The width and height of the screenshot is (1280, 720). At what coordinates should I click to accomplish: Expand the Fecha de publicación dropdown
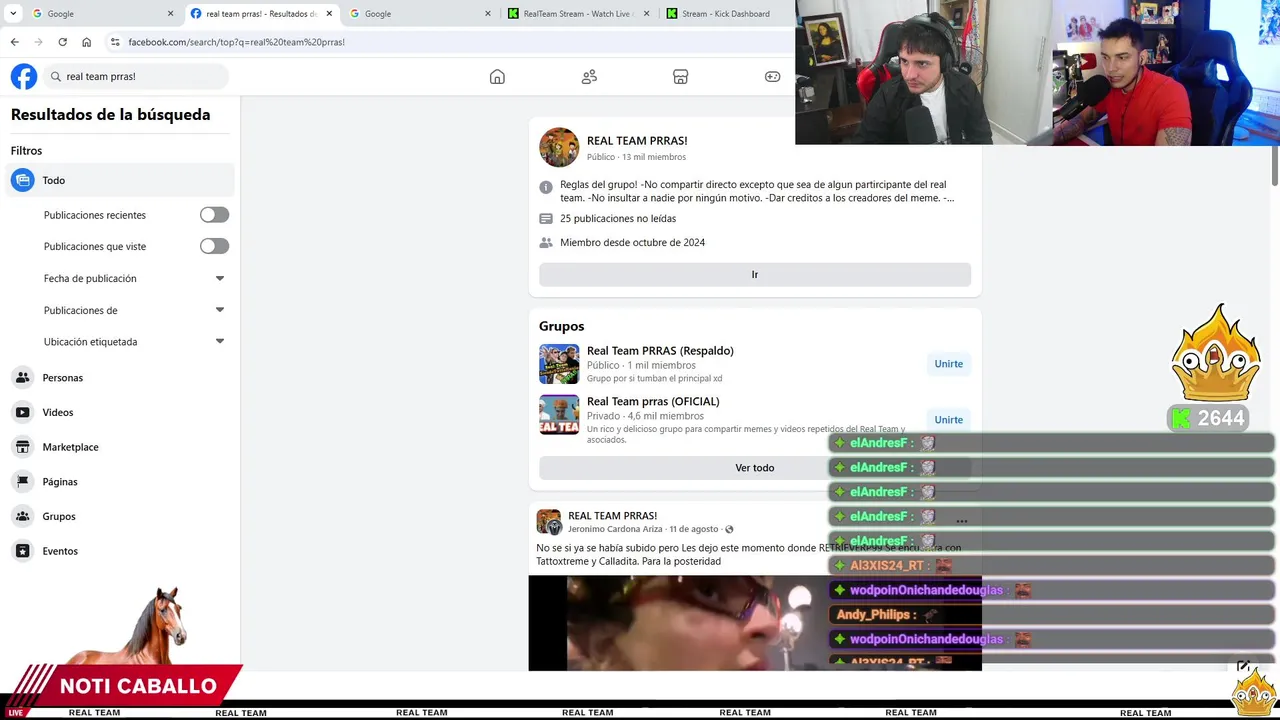(220, 278)
